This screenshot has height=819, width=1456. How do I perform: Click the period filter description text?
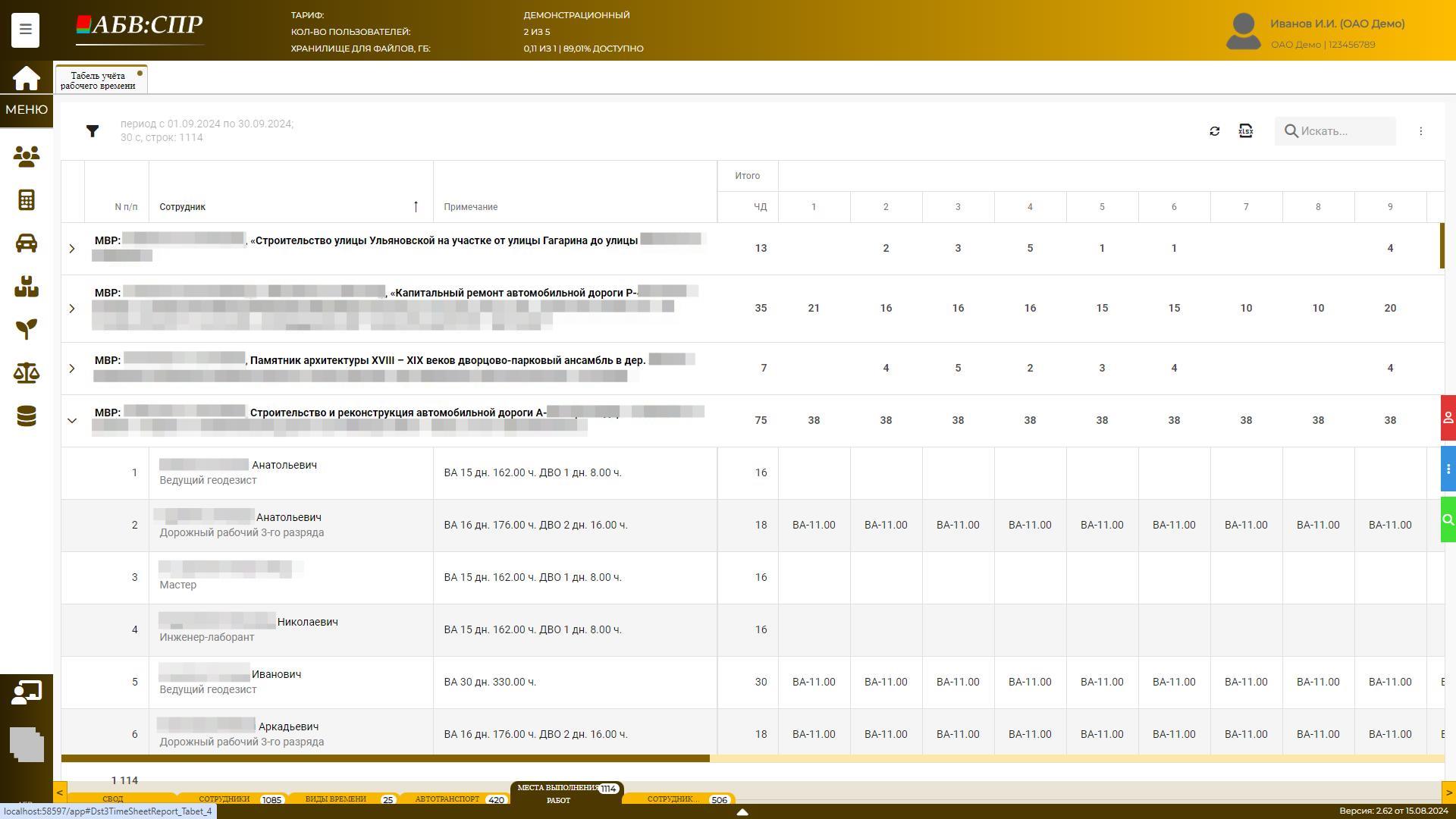point(207,130)
